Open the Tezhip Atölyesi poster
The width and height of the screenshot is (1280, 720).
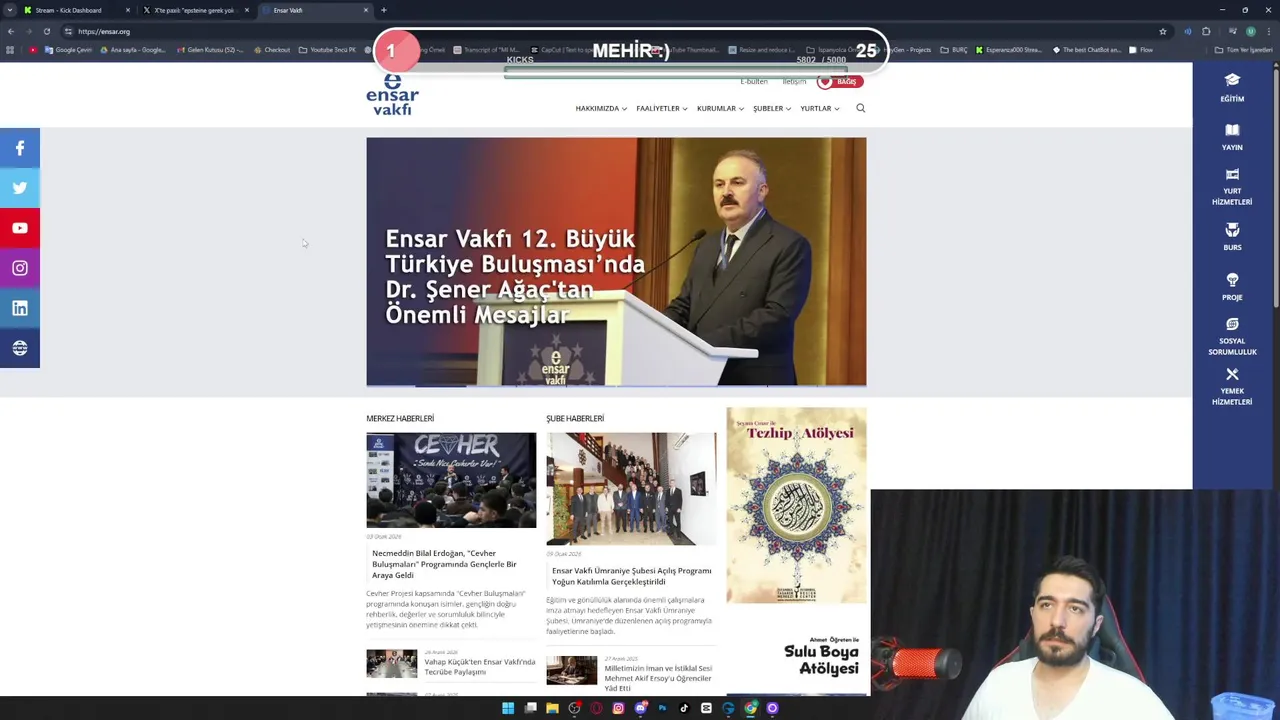coord(796,505)
